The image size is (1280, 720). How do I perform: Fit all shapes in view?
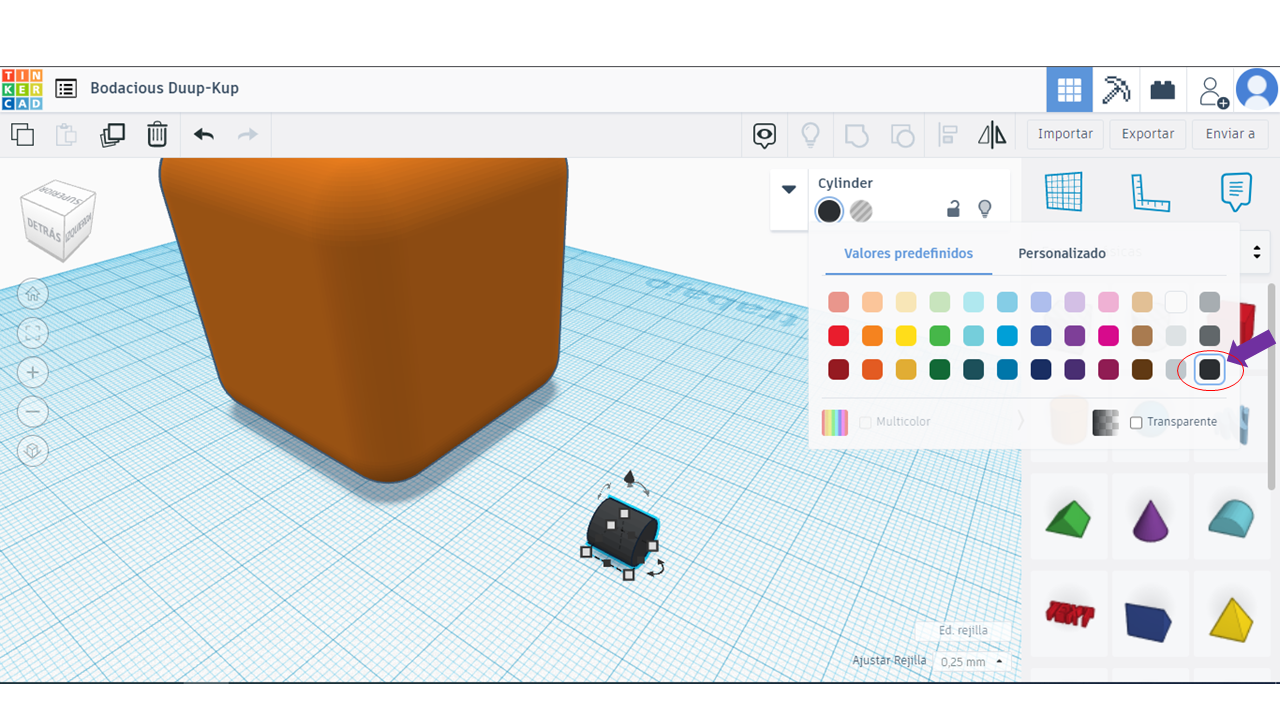(32, 333)
